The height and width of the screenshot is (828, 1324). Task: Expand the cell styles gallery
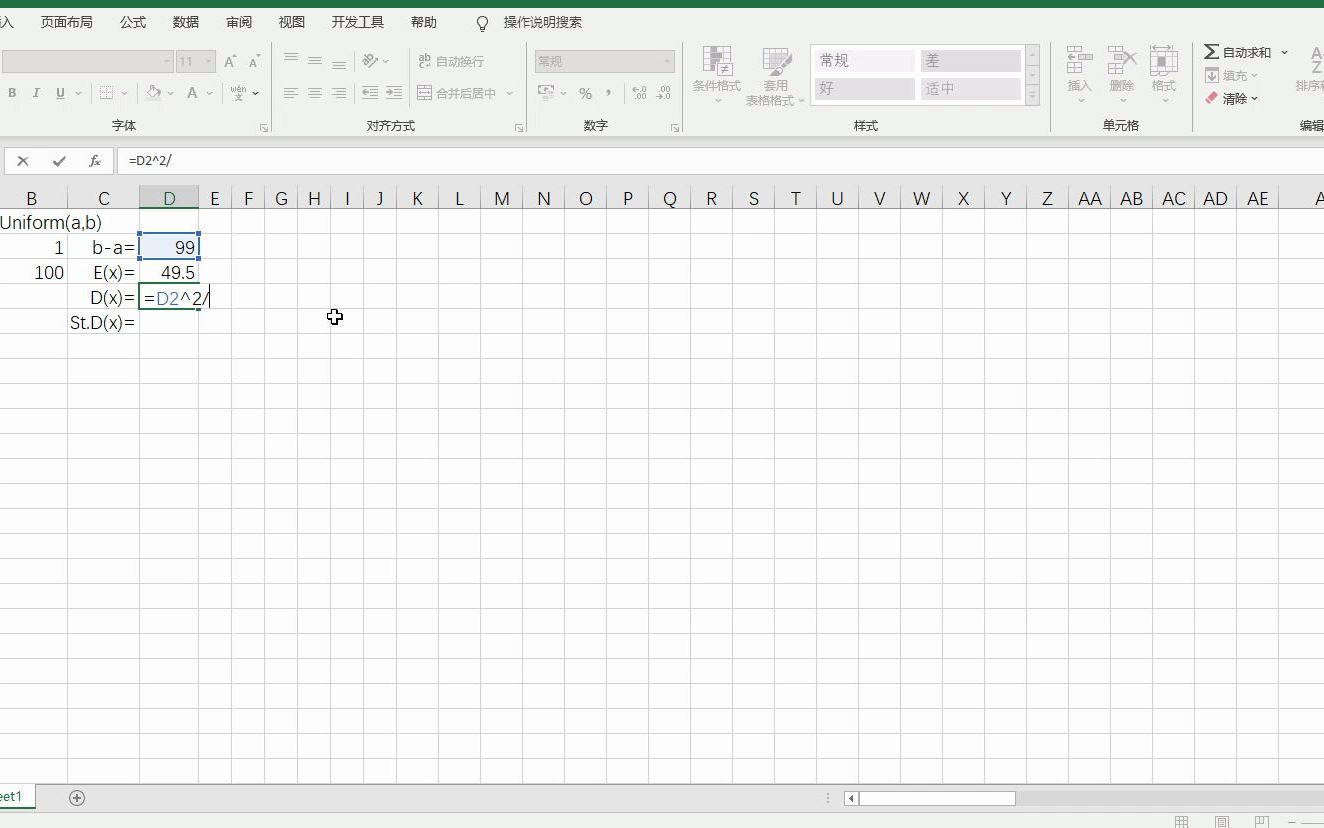tap(1032, 96)
